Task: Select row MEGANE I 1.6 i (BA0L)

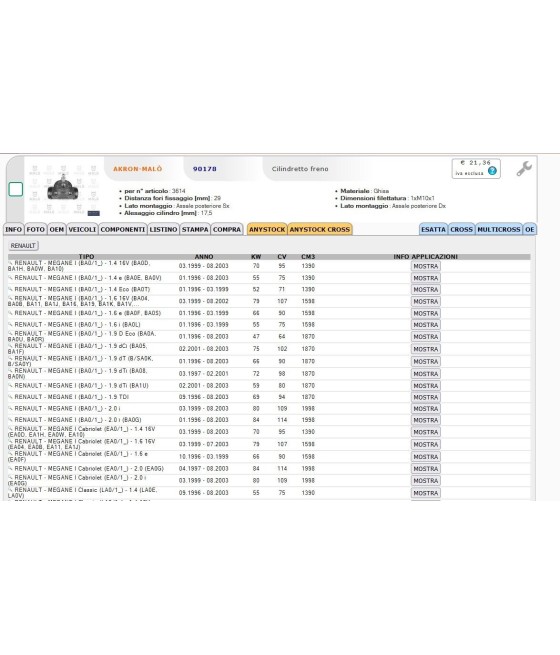Action: click(269, 325)
